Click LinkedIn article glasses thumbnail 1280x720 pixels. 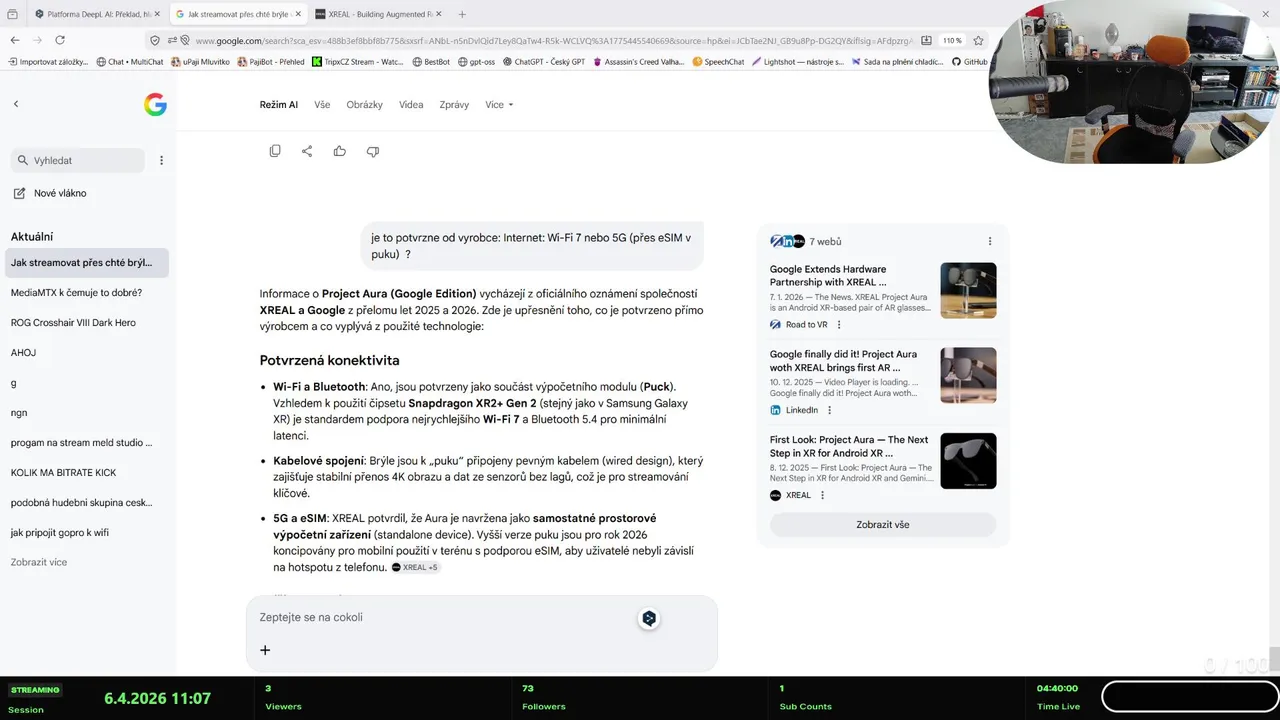point(968,375)
